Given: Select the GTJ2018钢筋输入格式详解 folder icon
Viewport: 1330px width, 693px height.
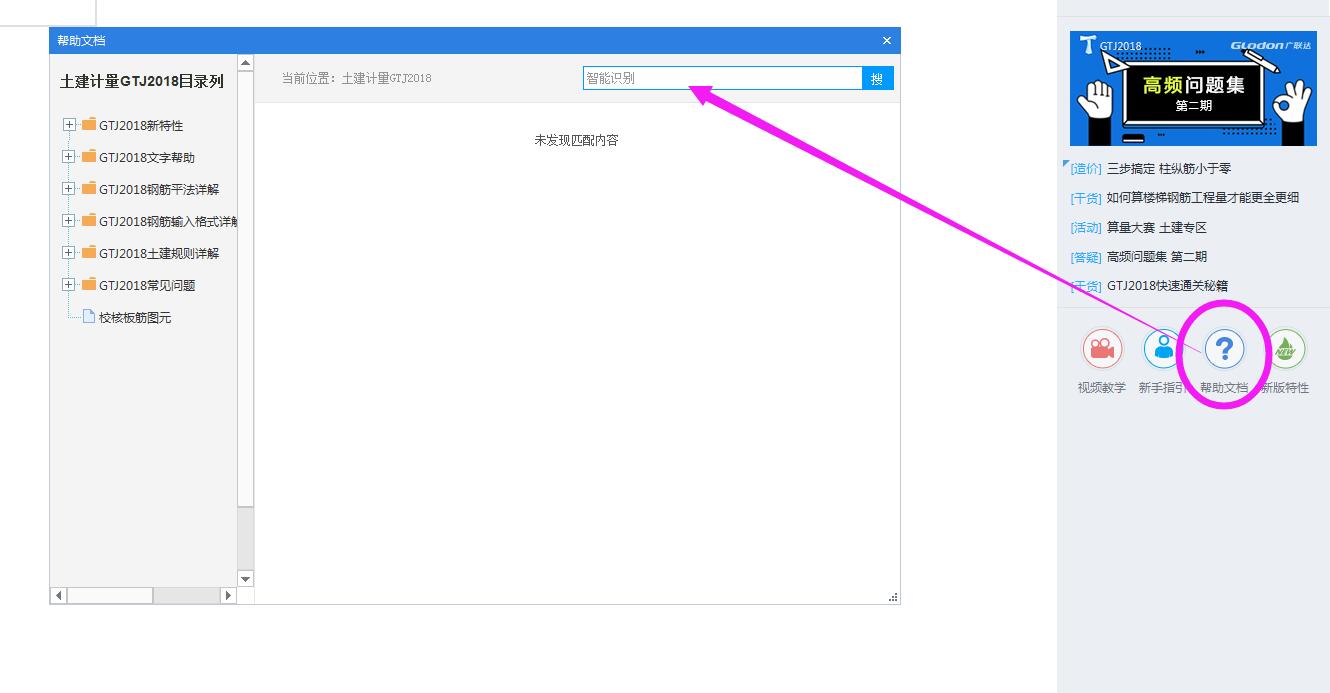Looking at the screenshot, I should [89, 221].
